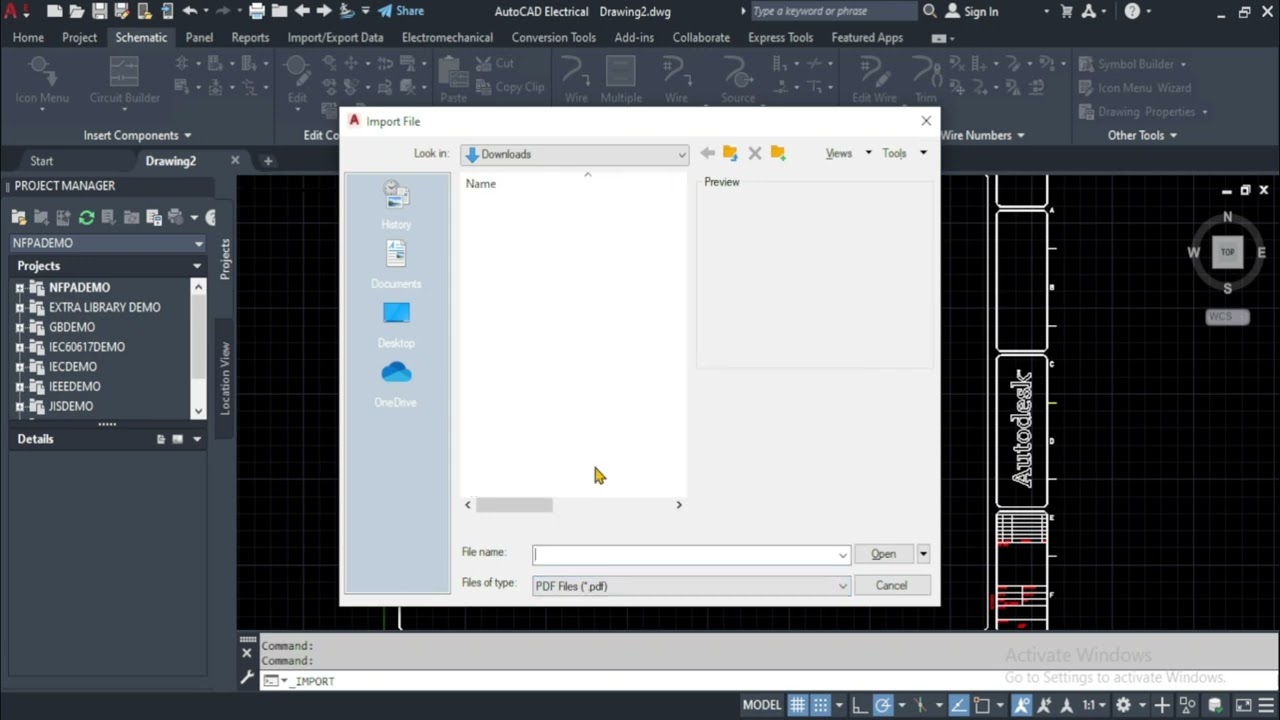The height and width of the screenshot is (720, 1280).
Task: Select GBDEMO project in the list
Action: (72, 327)
